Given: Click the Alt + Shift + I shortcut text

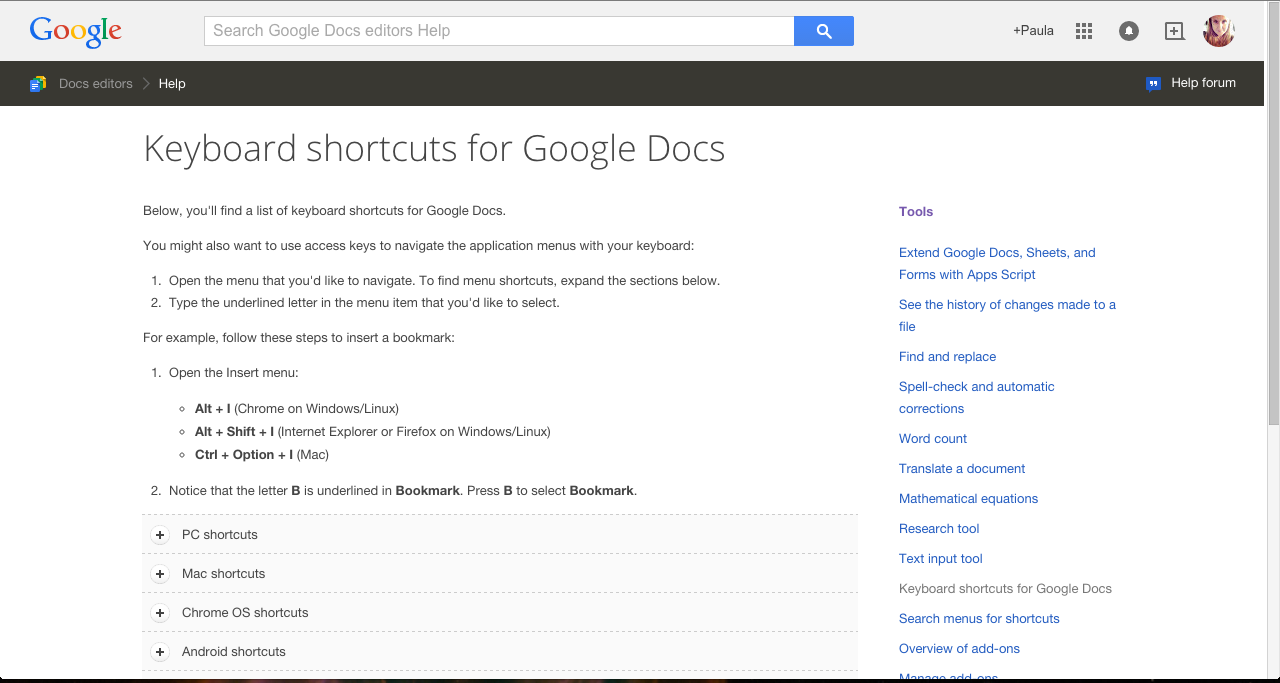Looking at the screenshot, I should tap(234, 432).
